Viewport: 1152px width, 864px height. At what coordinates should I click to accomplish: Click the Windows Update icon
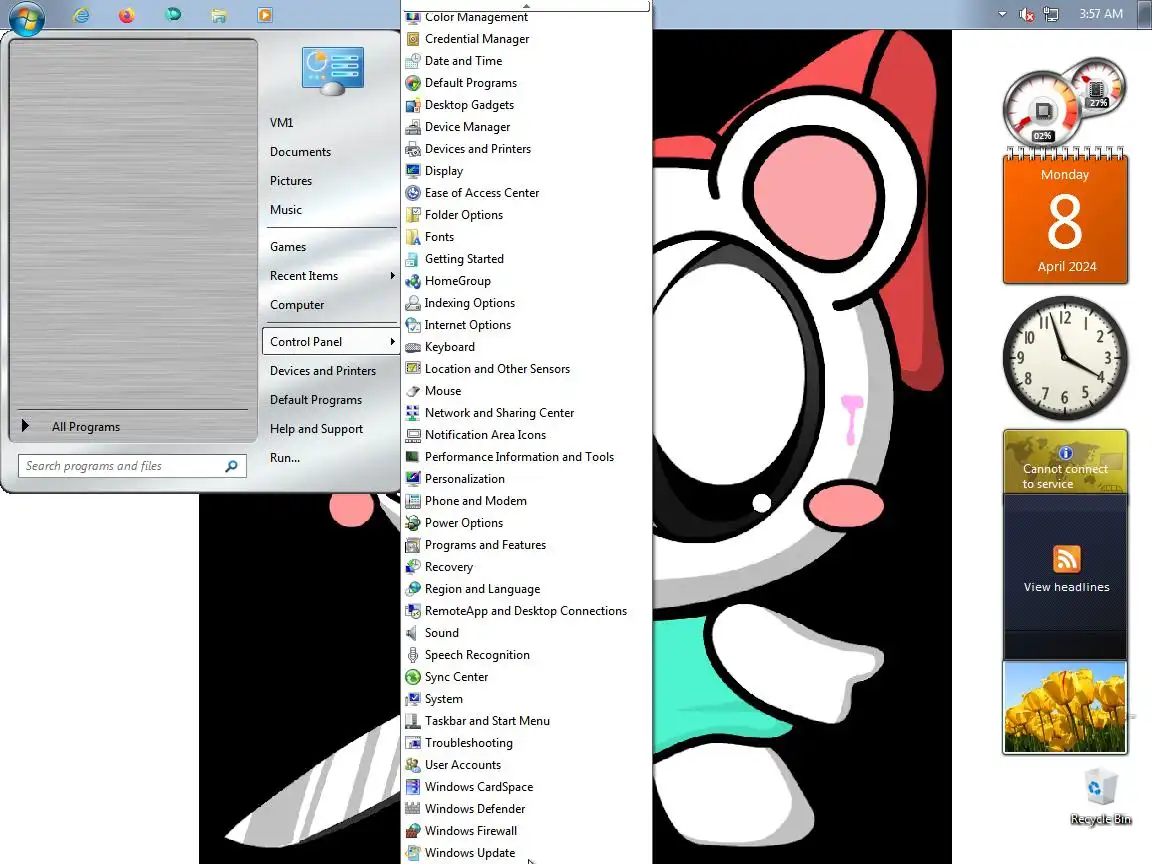[x=413, y=853]
